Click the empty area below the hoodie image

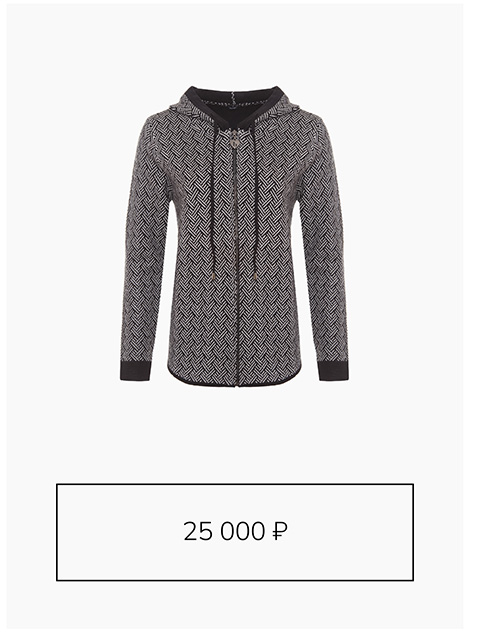234,435
